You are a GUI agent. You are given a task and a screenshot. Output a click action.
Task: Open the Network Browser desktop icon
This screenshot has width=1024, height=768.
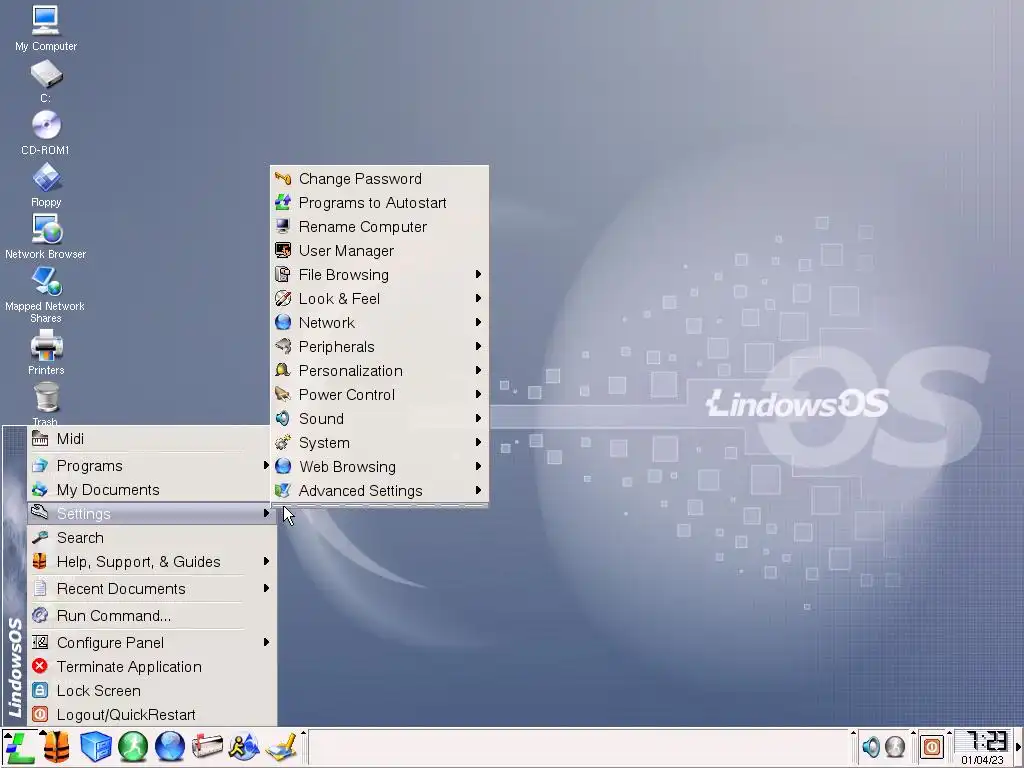46,237
